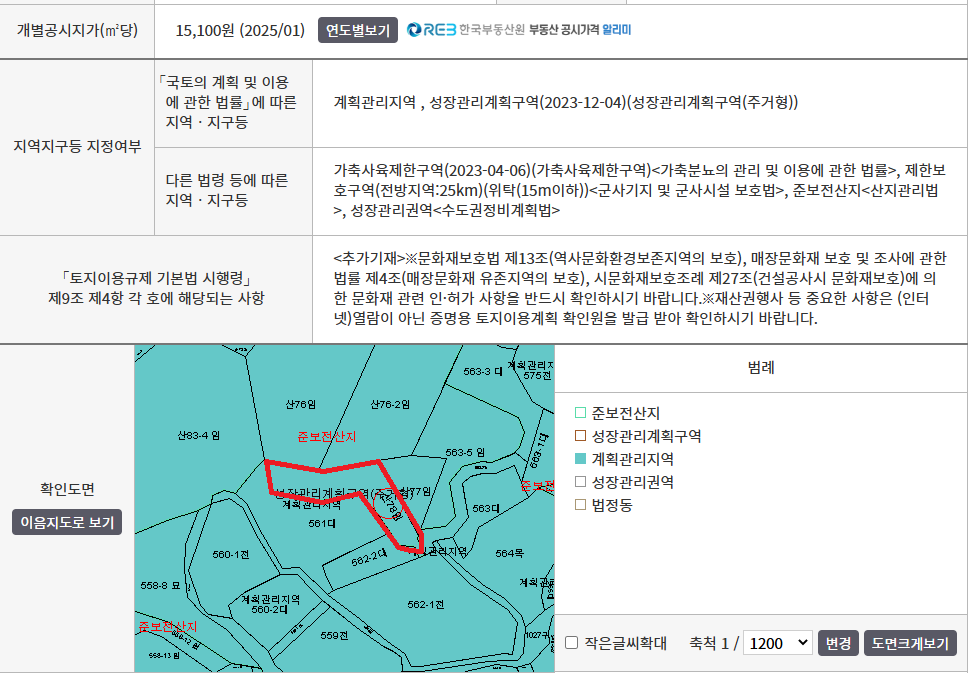Click the 준보전산지 legend swatch
This screenshot has width=975, height=673.
tap(580, 413)
